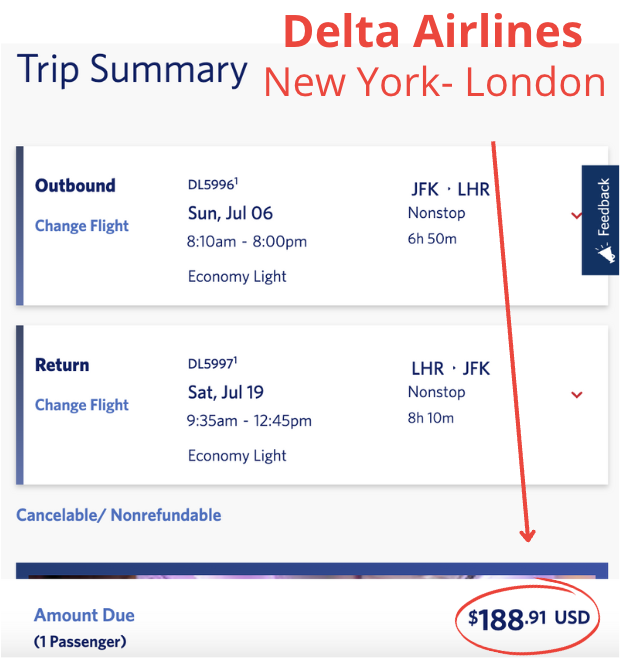Screen dimensions: 624x660
Task: Expand the Return flight details chevron
Action: point(576,395)
